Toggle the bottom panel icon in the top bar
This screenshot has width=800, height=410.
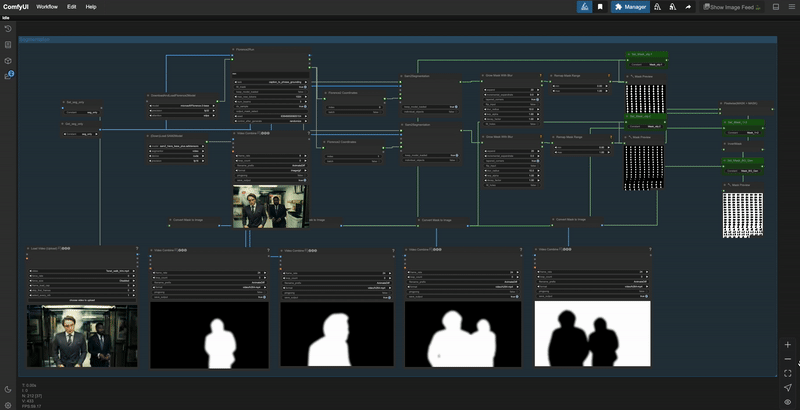pyautogui.click(x=776, y=7)
